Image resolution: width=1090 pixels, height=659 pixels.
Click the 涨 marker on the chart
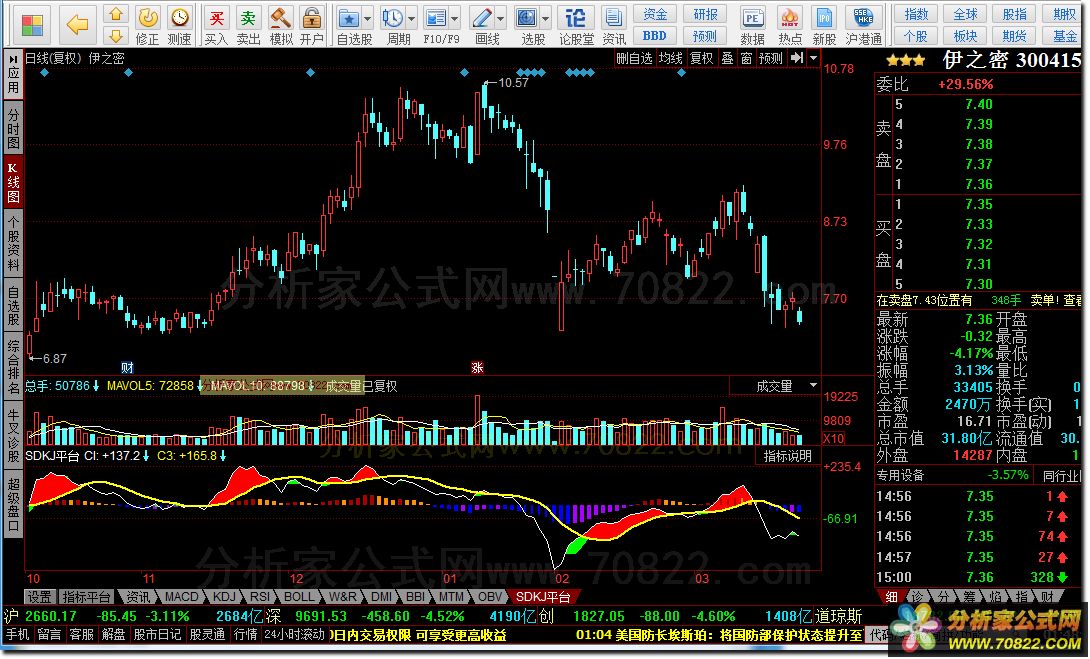click(x=477, y=367)
